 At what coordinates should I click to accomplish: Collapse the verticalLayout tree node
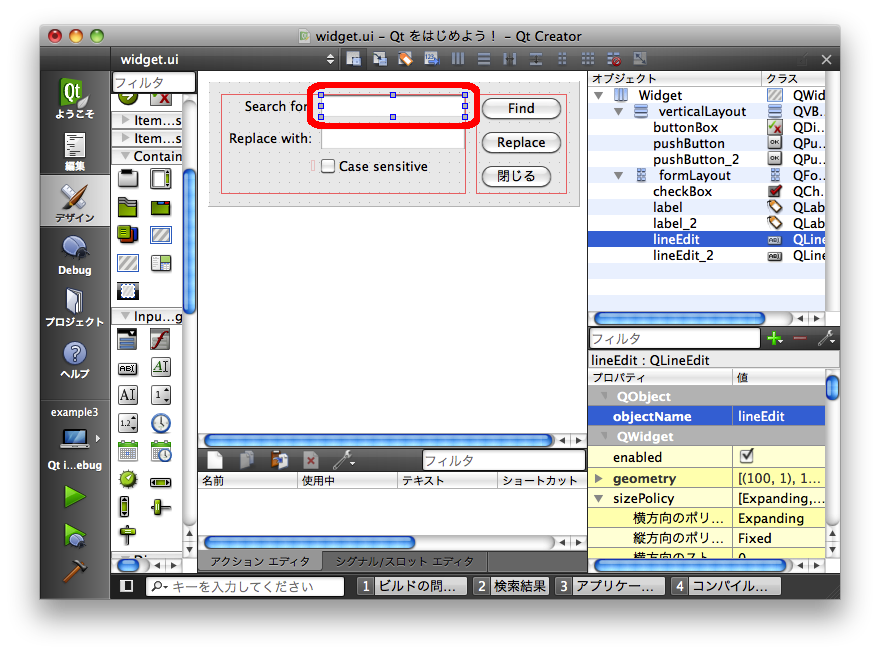click(619, 112)
